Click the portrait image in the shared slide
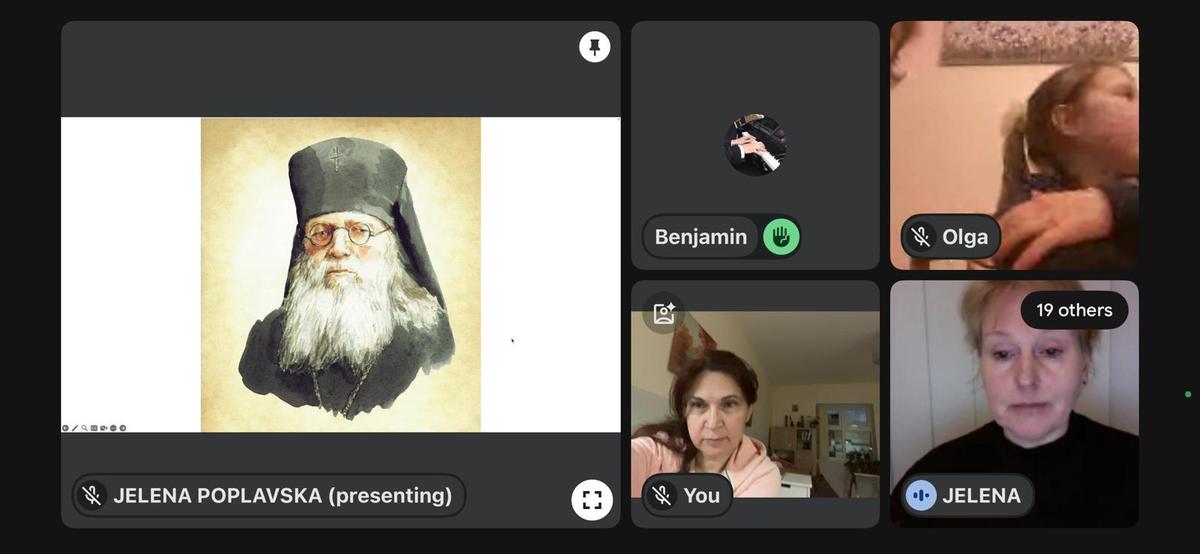 (340, 275)
